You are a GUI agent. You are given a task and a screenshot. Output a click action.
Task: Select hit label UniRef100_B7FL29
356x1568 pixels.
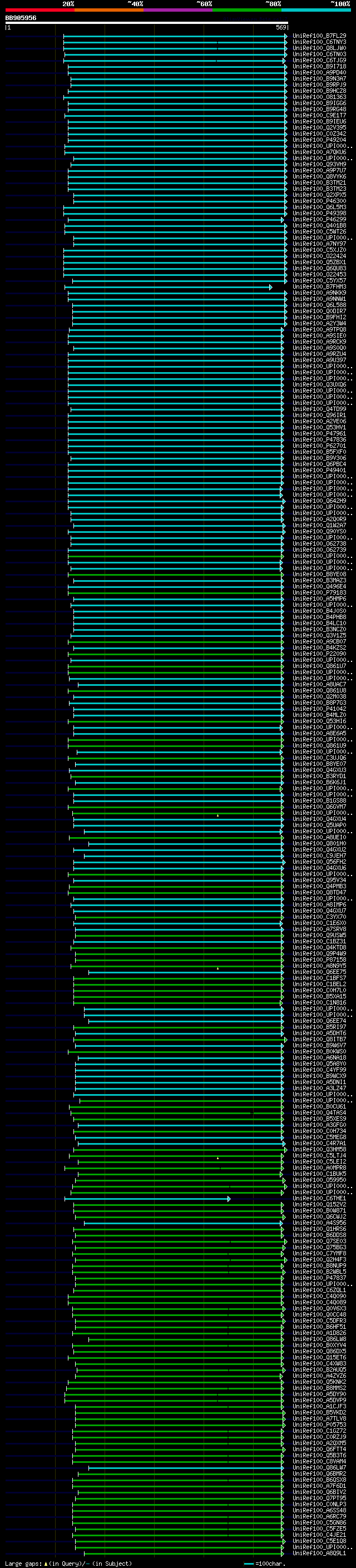coord(319,36)
